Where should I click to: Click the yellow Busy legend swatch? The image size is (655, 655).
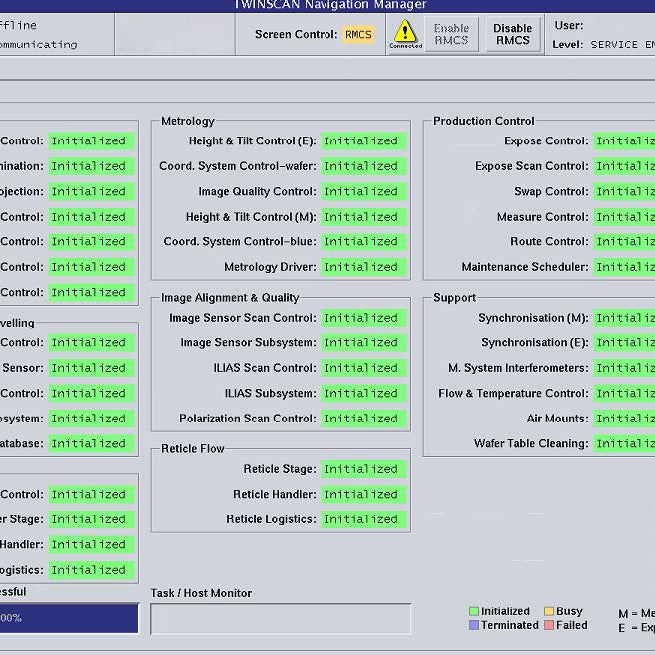(x=548, y=611)
